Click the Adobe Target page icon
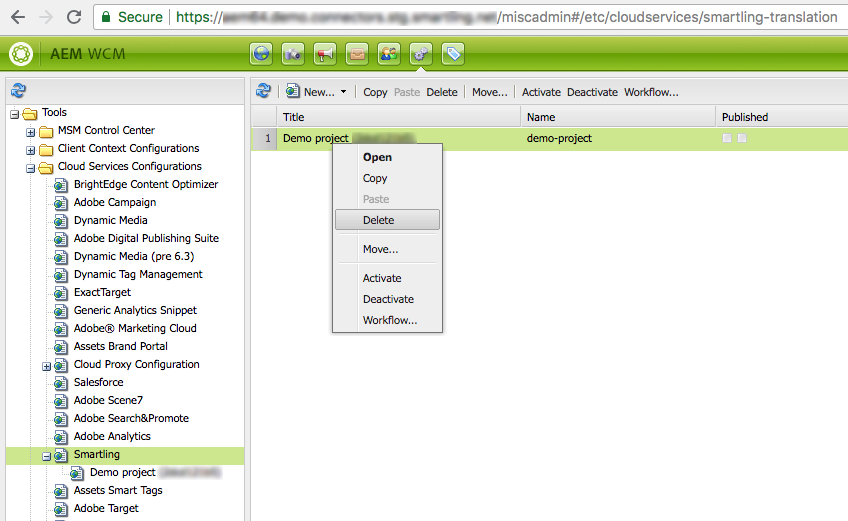Screen dimensions: 848x521 pos(61,510)
